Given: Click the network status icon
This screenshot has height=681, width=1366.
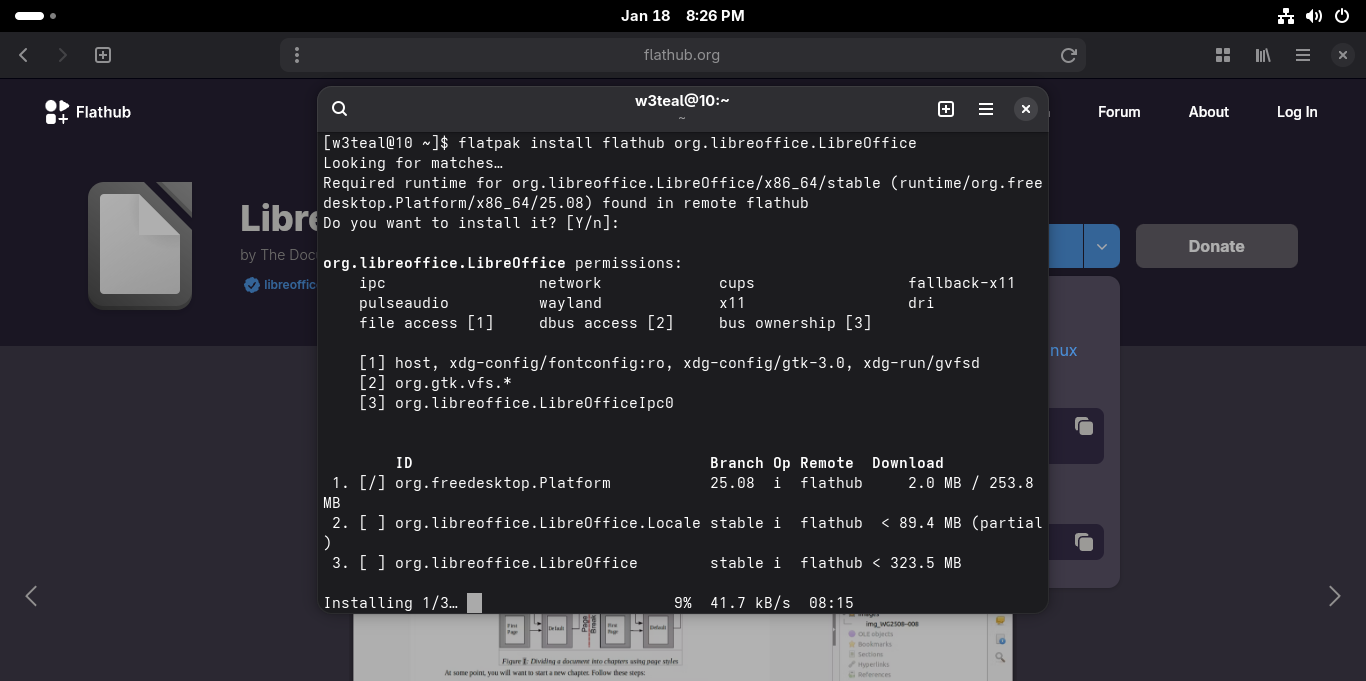Looking at the screenshot, I should pyautogui.click(x=1286, y=16).
